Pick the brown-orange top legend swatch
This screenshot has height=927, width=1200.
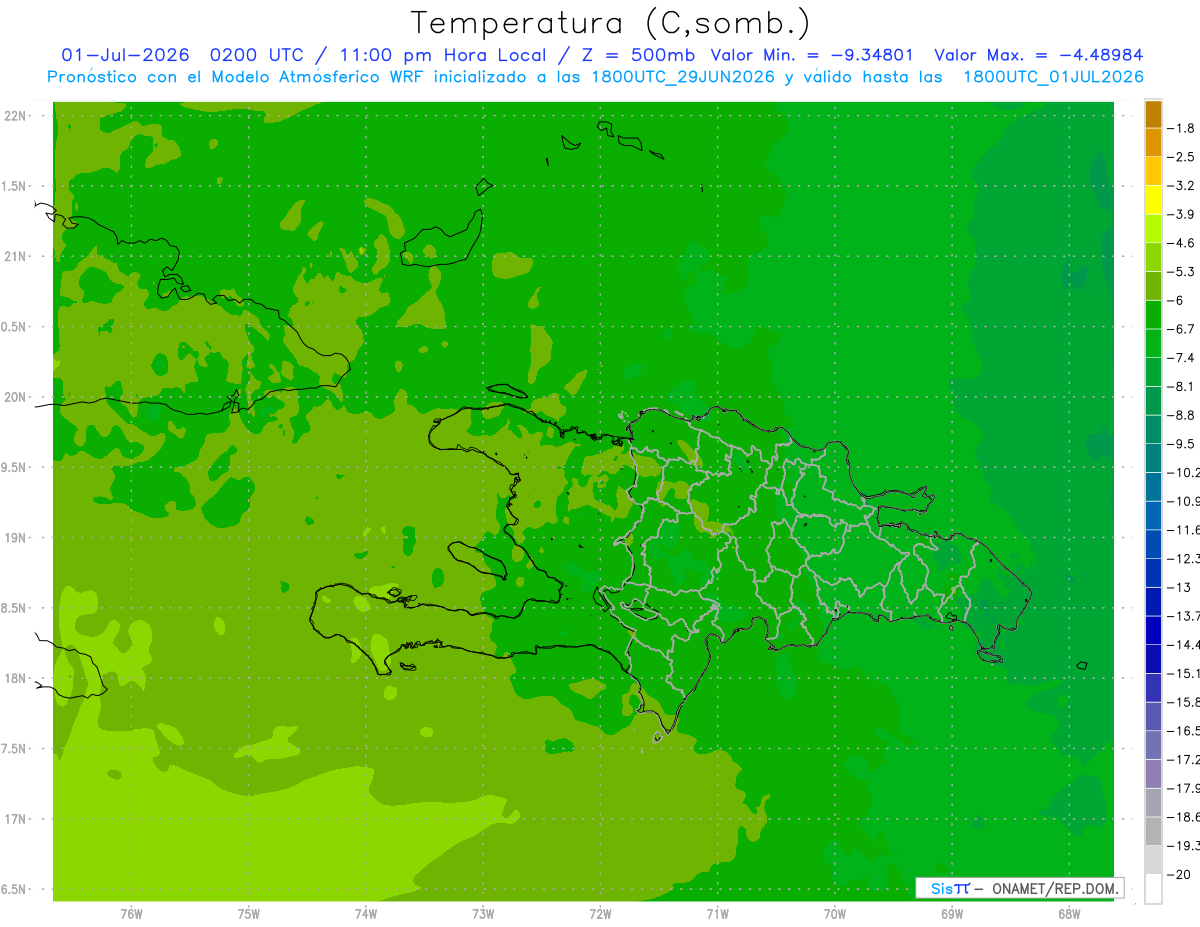pyautogui.click(x=1153, y=114)
